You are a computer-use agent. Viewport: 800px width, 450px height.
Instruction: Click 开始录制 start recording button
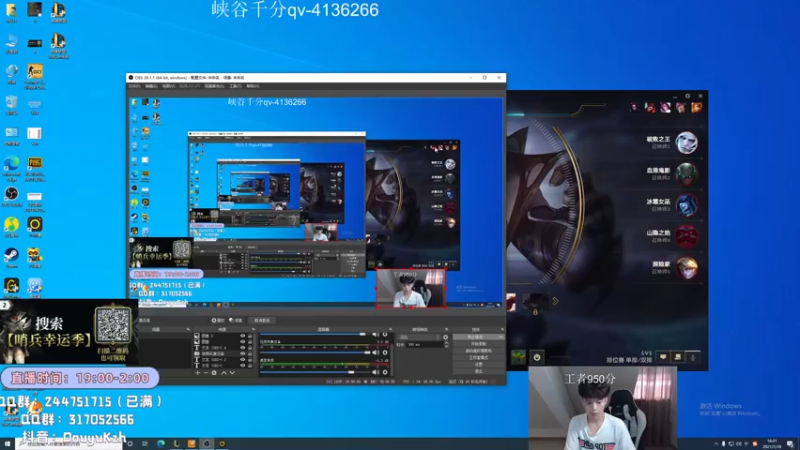pyautogui.click(x=478, y=344)
